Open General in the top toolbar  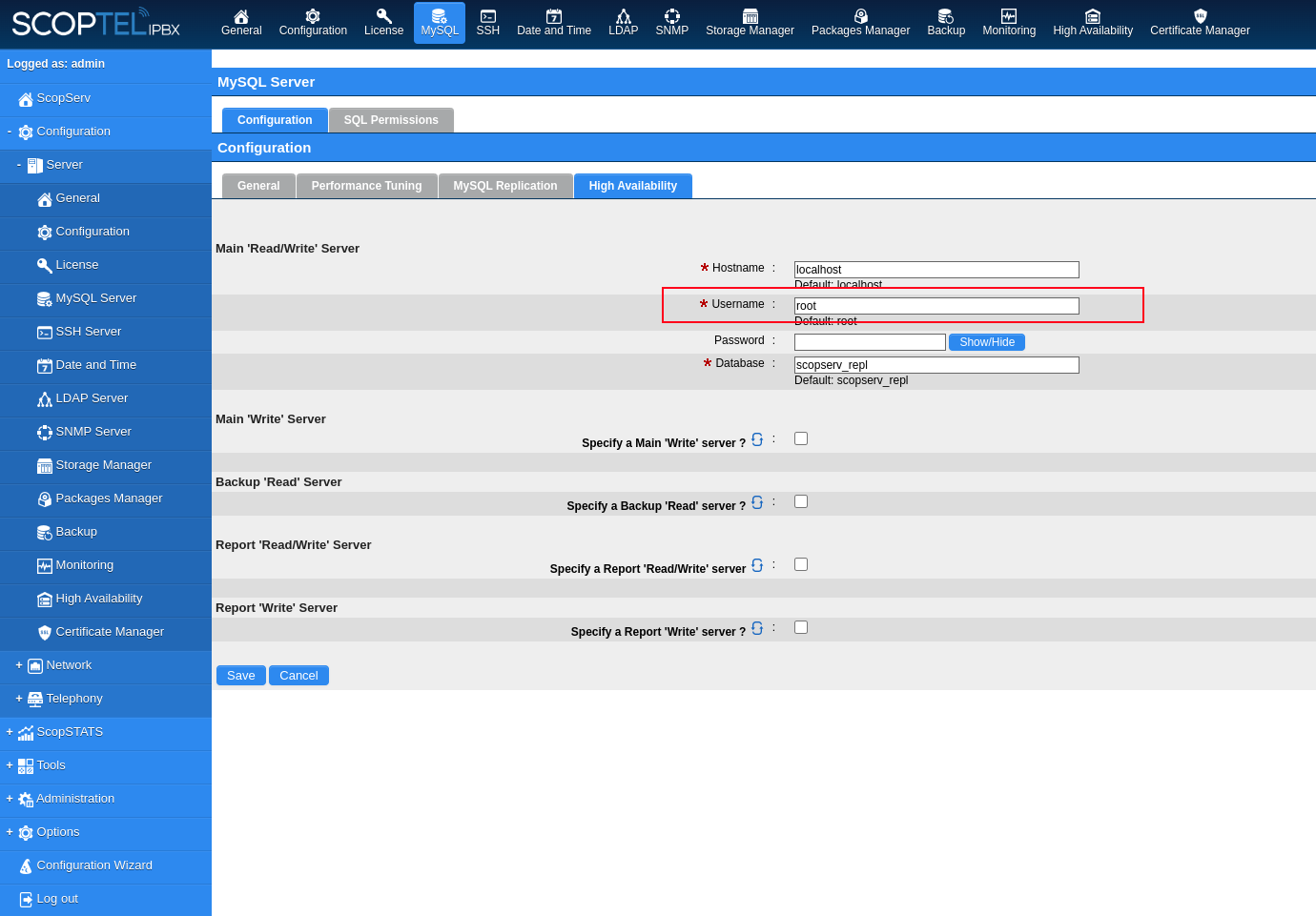click(x=241, y=23)
